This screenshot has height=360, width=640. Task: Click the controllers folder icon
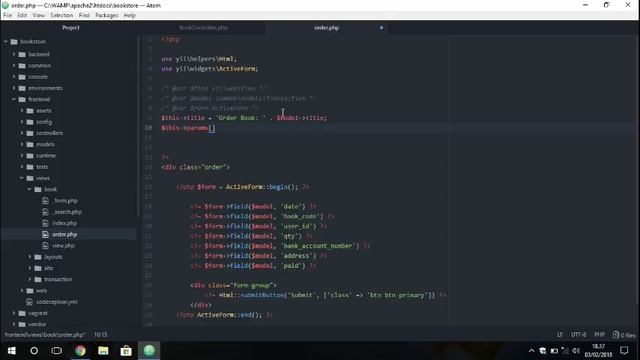coord(30,133)
